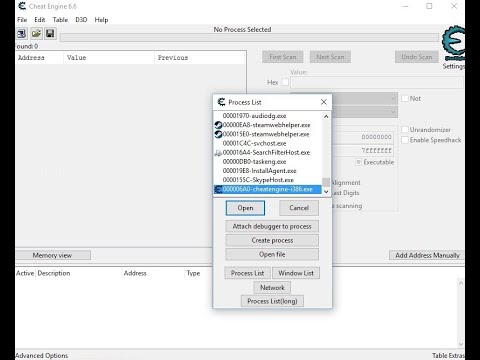The width and height of the screenshot is (480, 360).
Task: Open the Edit menu
Action: click(40, 20)
